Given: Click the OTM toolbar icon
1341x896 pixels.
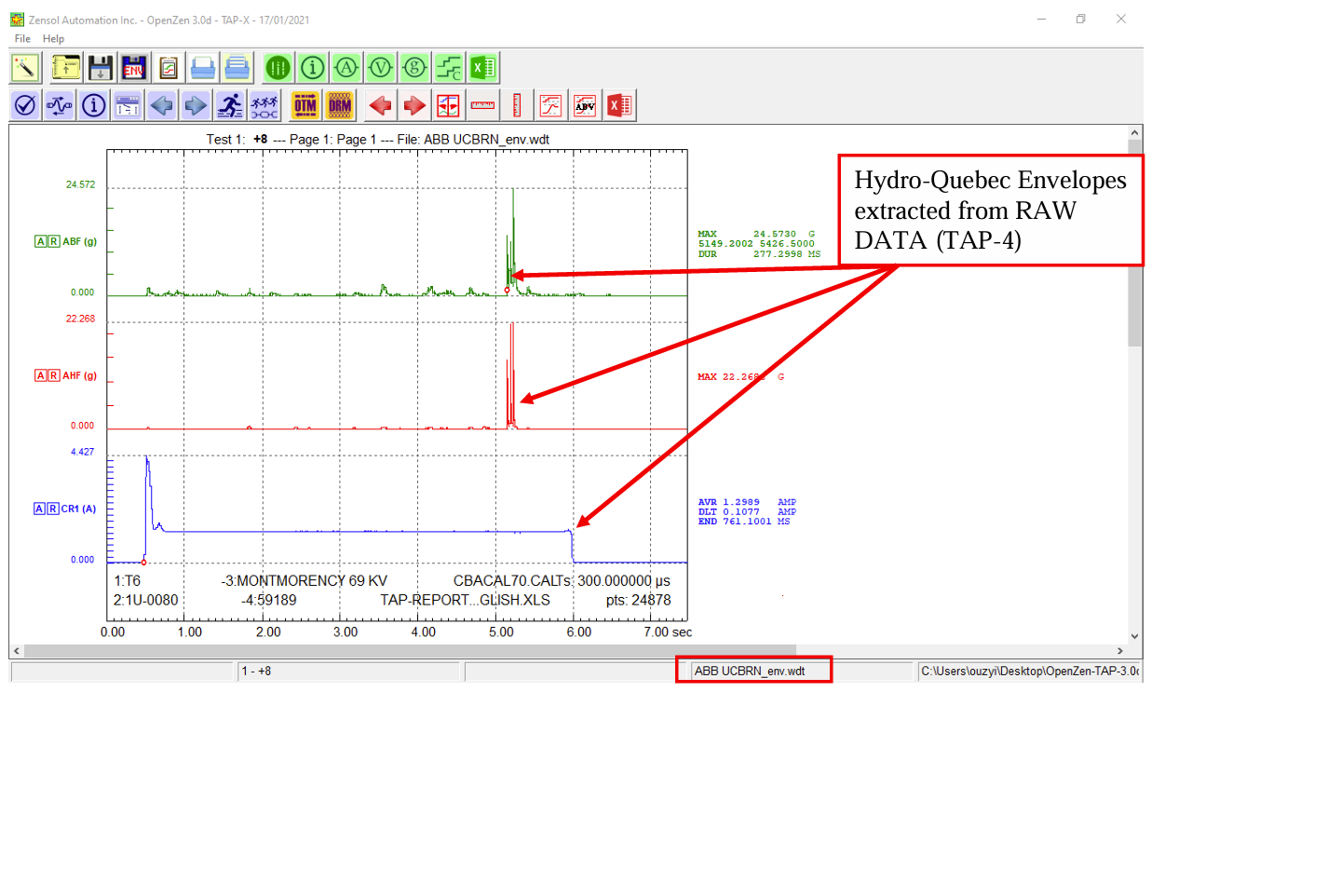Looking at the screenshot, I should click(x=305, y=105).
